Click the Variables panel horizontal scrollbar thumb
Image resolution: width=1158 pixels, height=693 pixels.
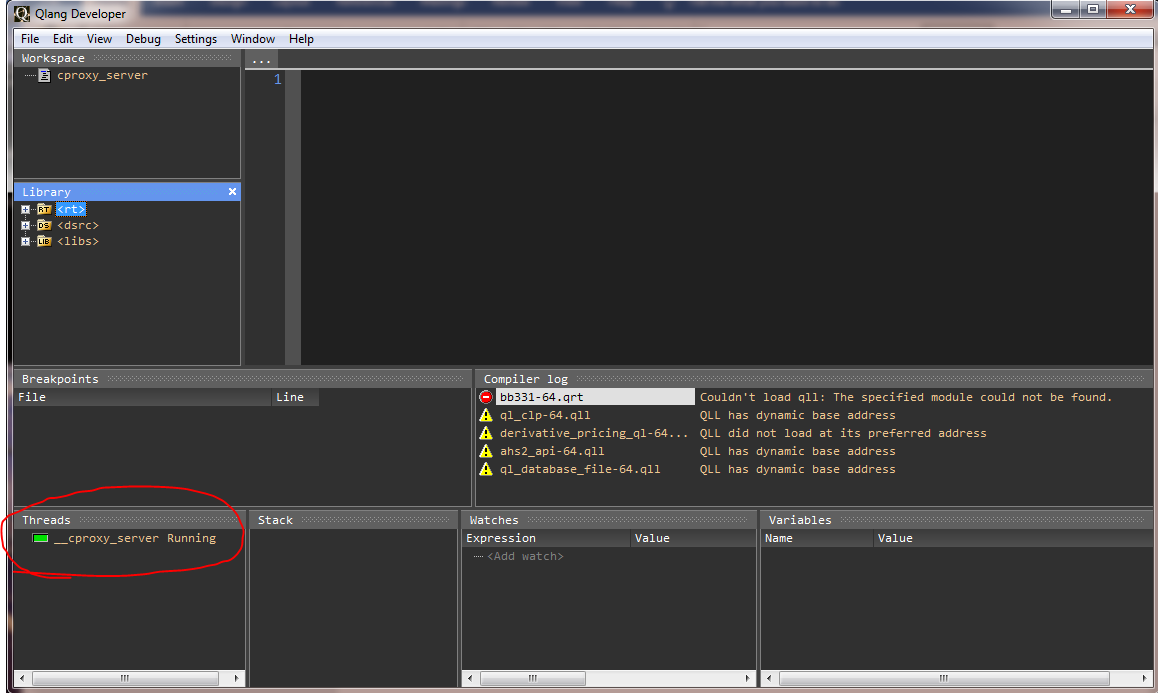tap(944, 678)
